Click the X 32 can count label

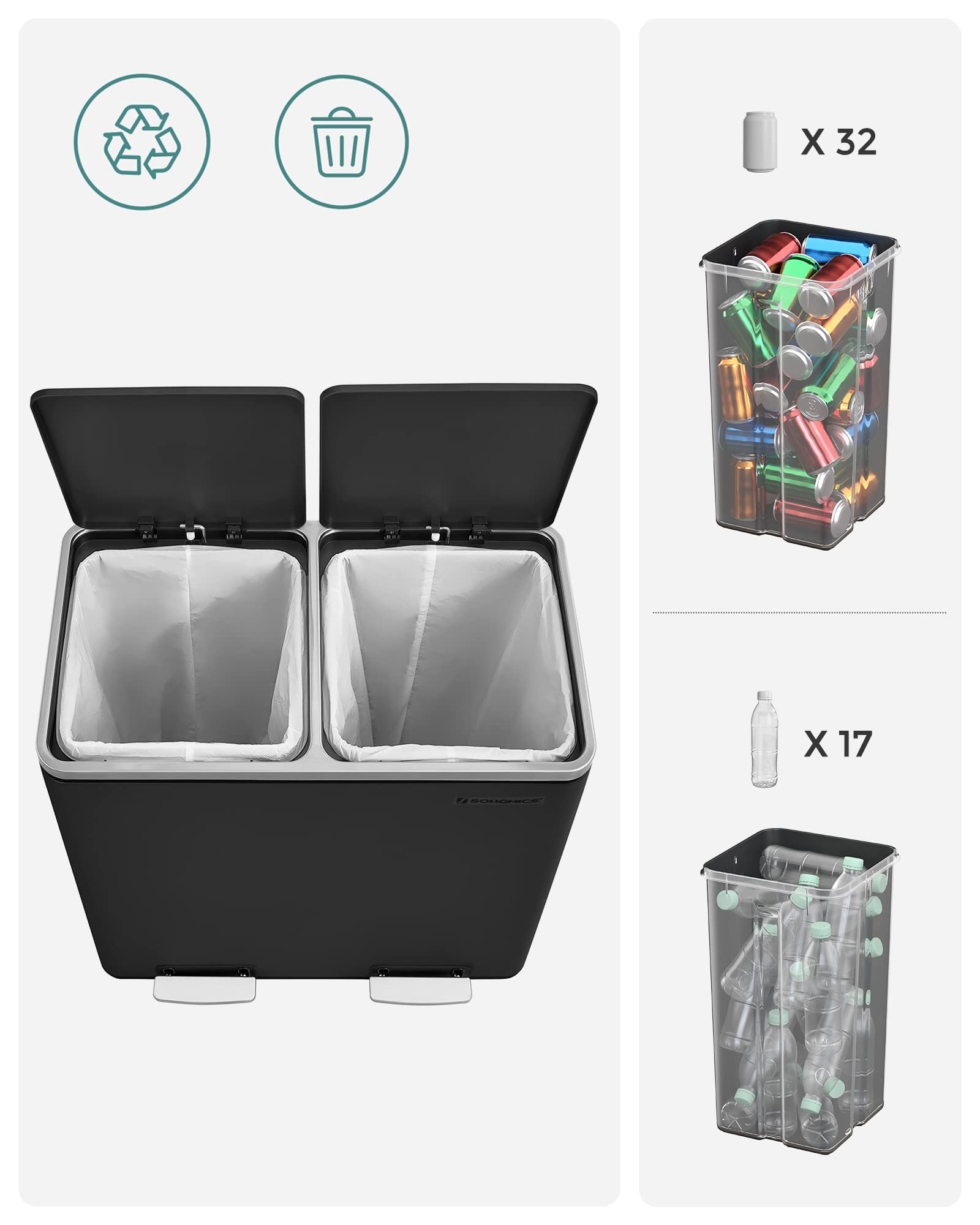coord(839,142)
